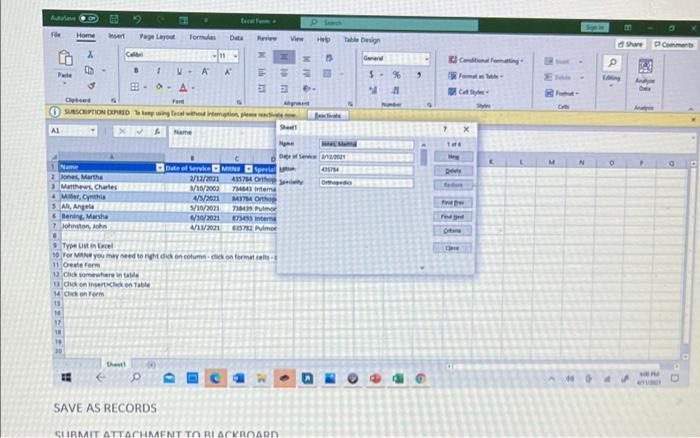Viewport: 700px width, 438px height.
Task: Switch to the Table Design tab
Action: tap(362, 40)
